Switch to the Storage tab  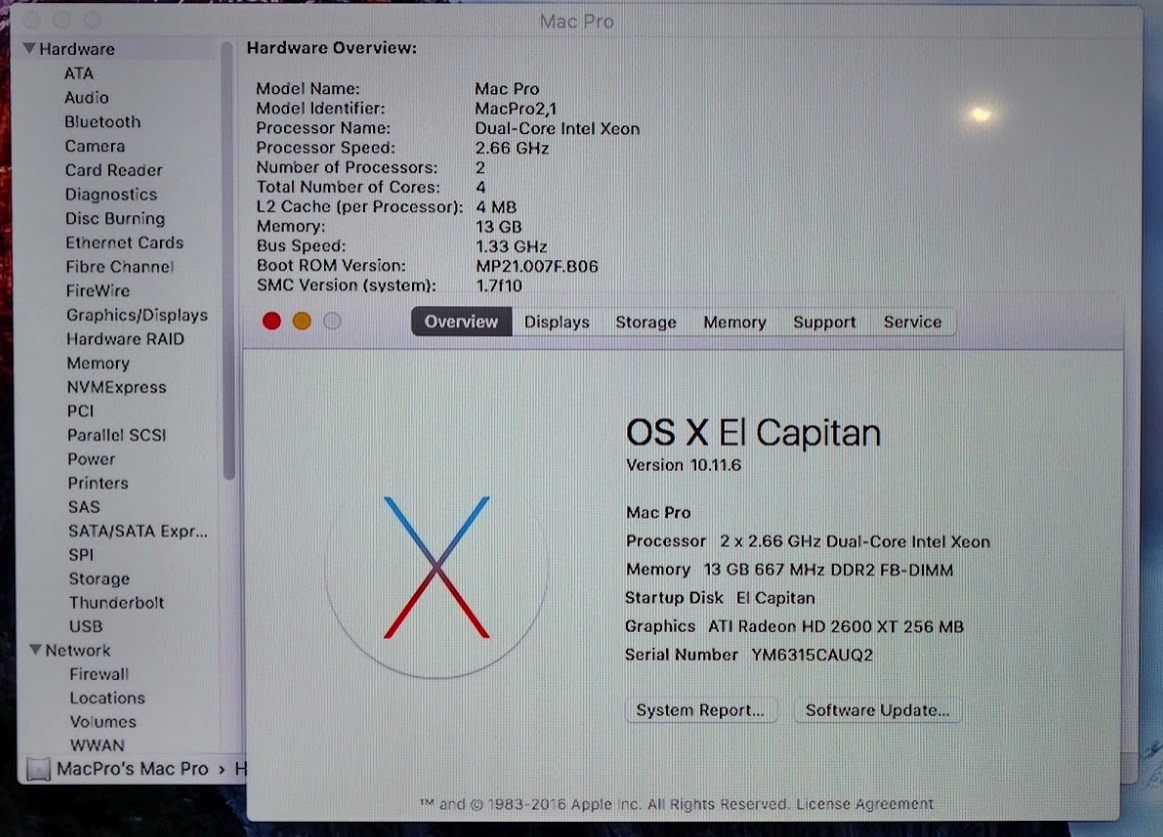(645, 322)
